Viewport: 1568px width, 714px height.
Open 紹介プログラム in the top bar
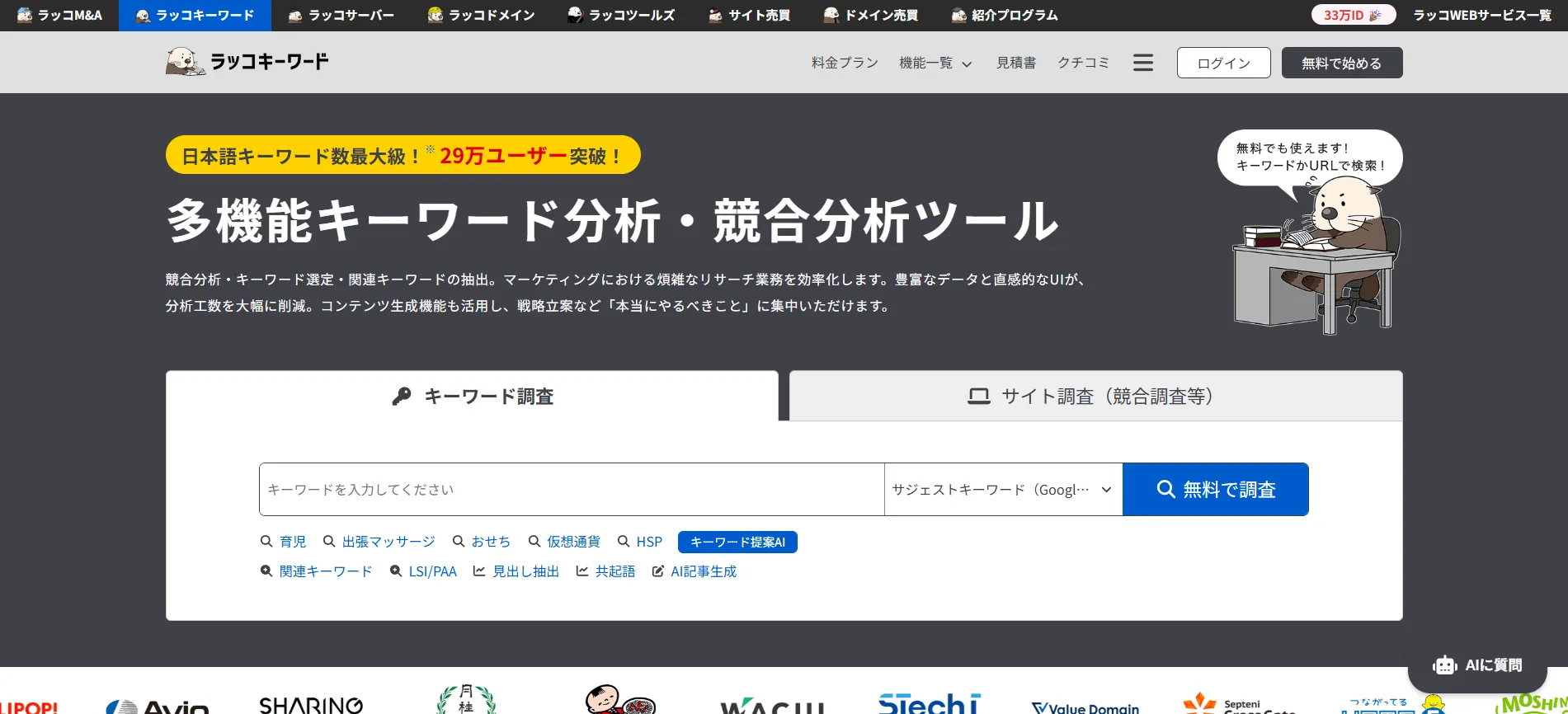point(1004,15)
